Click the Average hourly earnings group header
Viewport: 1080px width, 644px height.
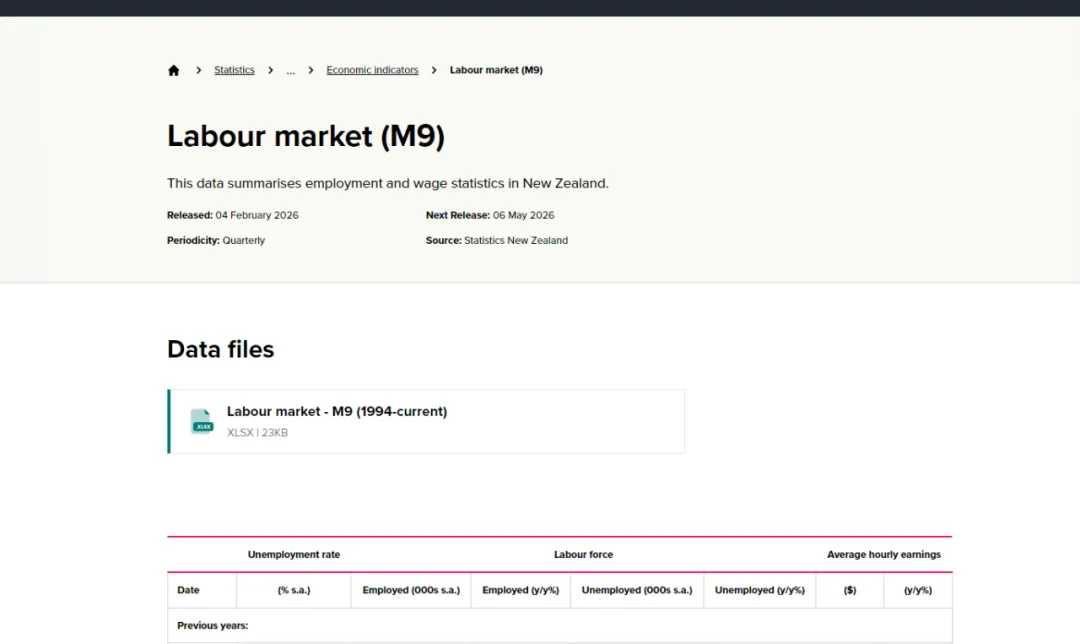884,554
